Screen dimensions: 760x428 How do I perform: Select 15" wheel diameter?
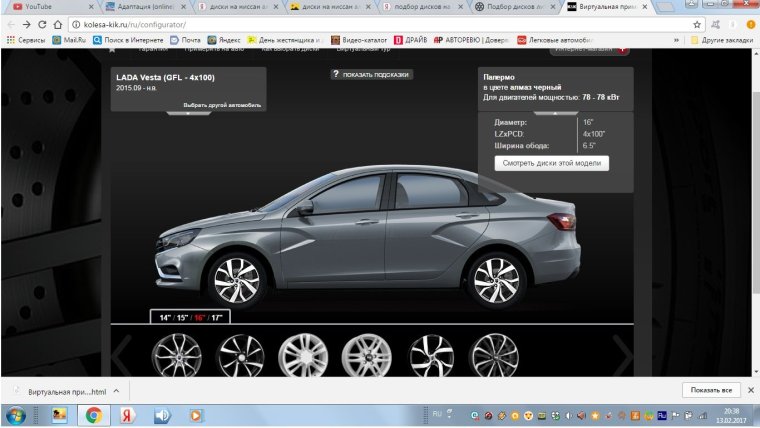point(181,317)
